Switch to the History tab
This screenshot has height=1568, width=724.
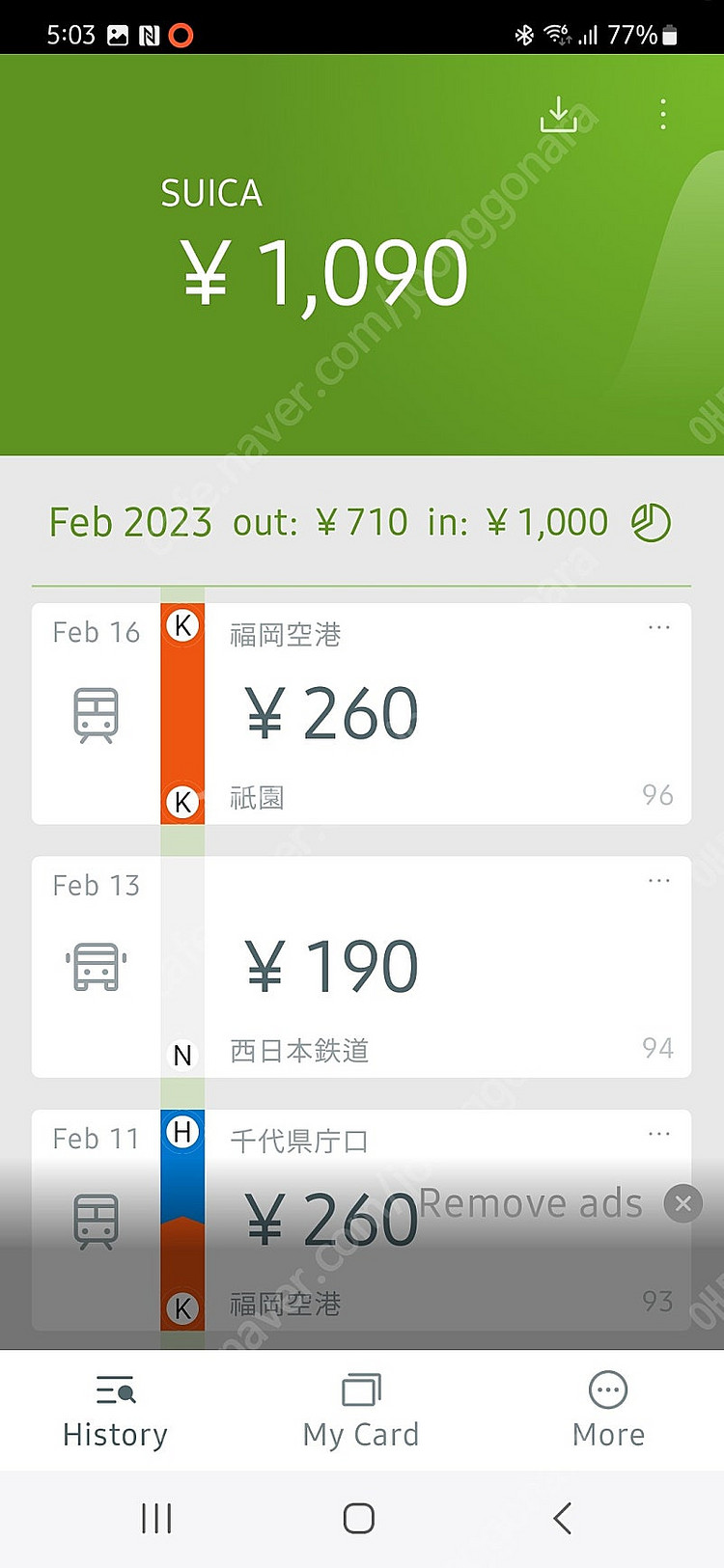click(x=116, y=1411)
